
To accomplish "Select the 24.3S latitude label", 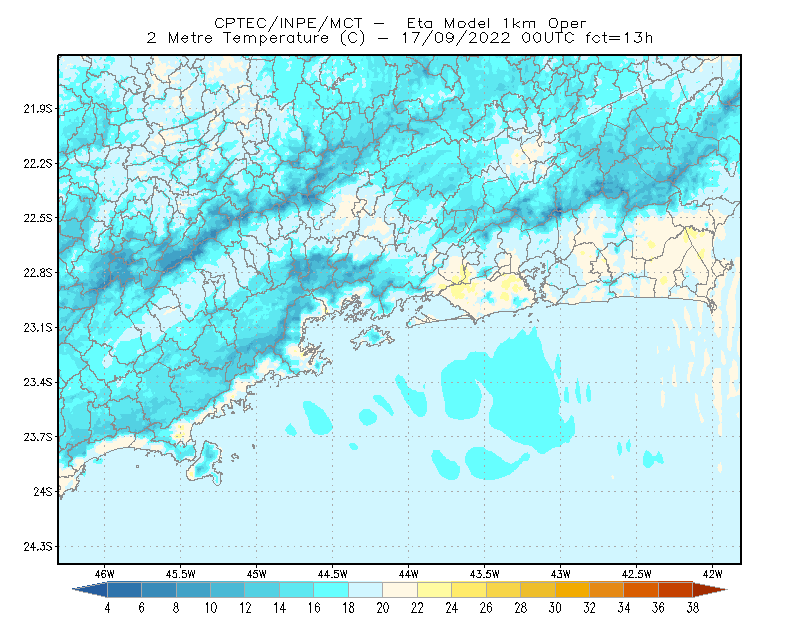I will [38, 547].
